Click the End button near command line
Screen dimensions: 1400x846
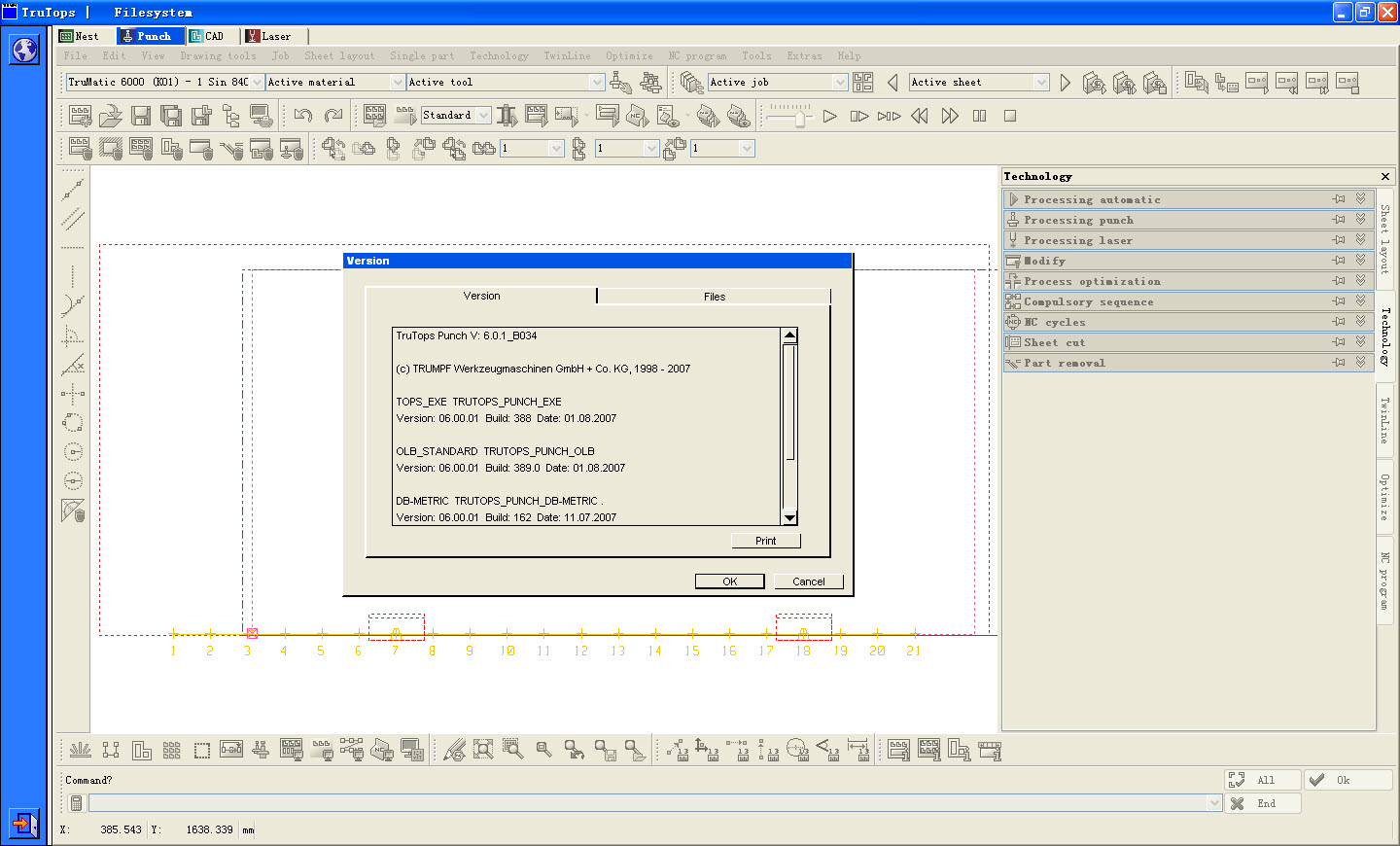pos(1263,803)
